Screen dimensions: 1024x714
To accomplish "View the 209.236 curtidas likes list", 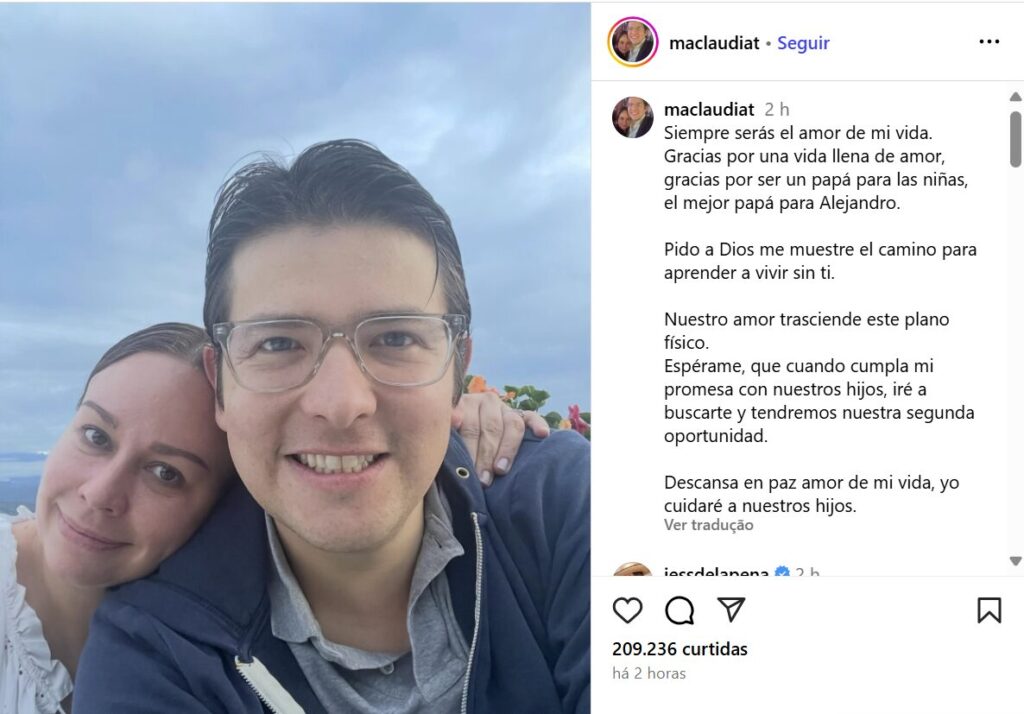I will (x=679, y=649).
